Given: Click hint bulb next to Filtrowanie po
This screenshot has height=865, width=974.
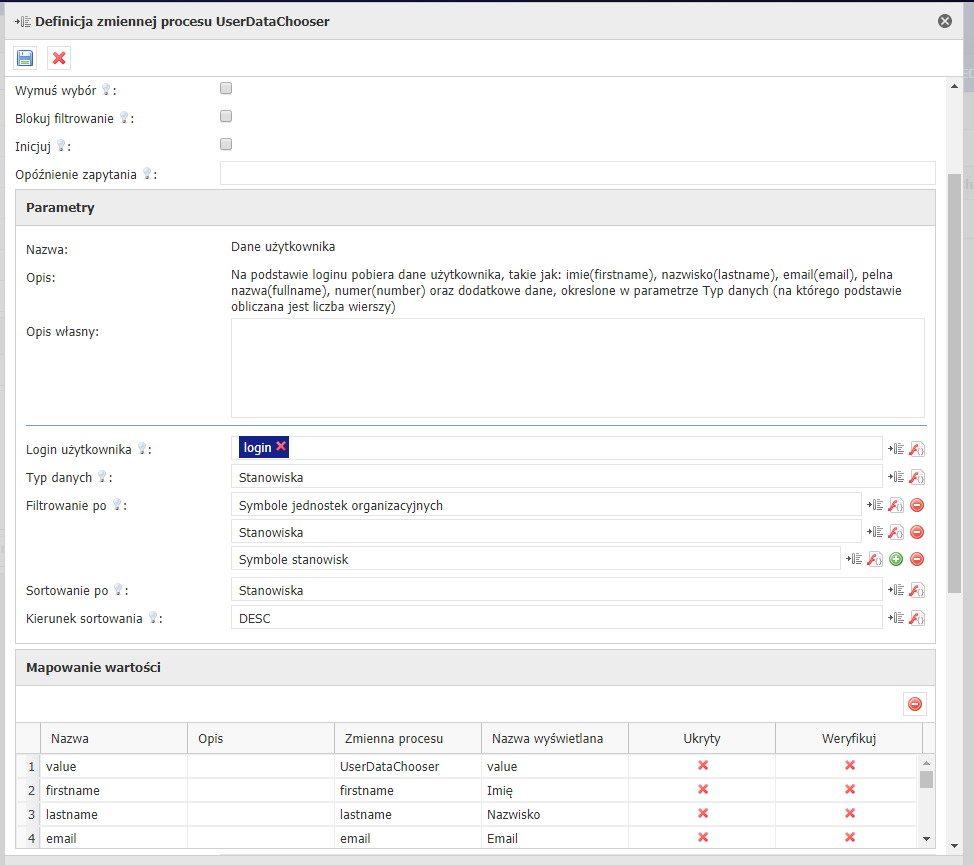Looking at the screenshot, I should coord(119,505).
